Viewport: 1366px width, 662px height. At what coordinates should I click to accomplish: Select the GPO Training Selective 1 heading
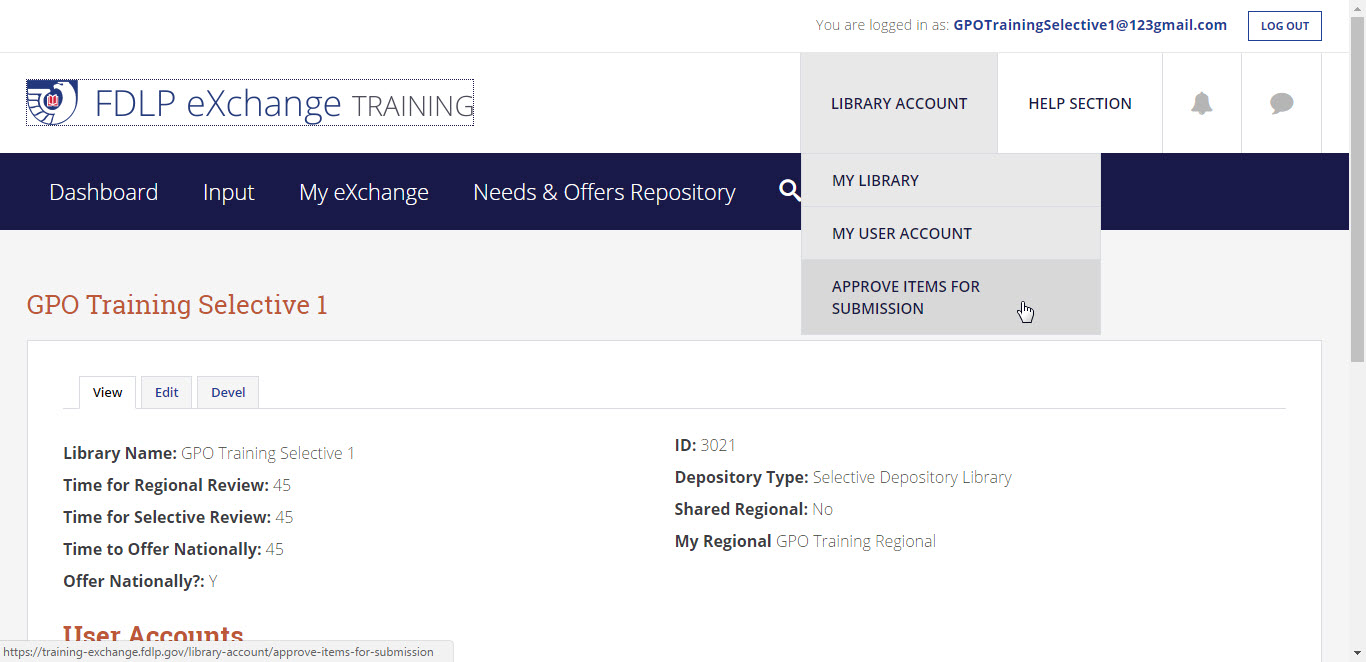pos(177,305)
